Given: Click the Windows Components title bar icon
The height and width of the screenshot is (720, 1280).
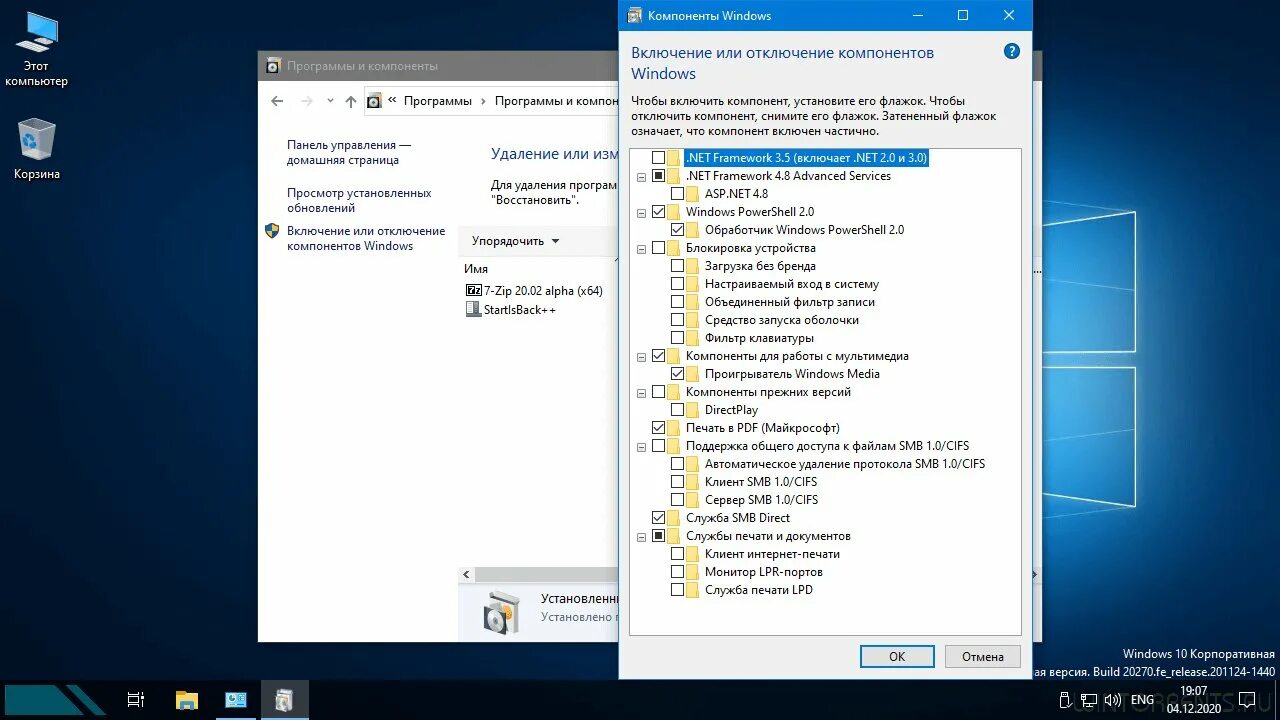Looking at the screenshot, I should pos(634,15).
